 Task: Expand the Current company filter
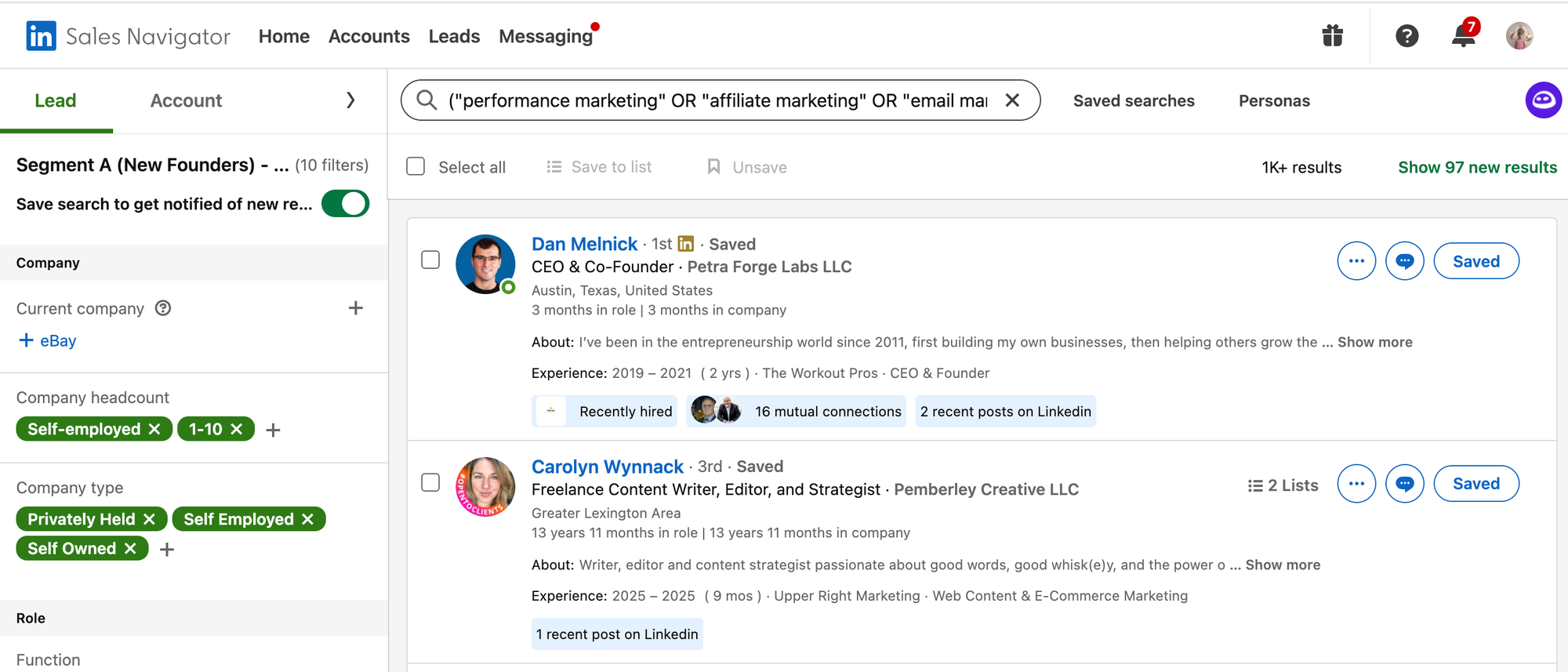355,308
